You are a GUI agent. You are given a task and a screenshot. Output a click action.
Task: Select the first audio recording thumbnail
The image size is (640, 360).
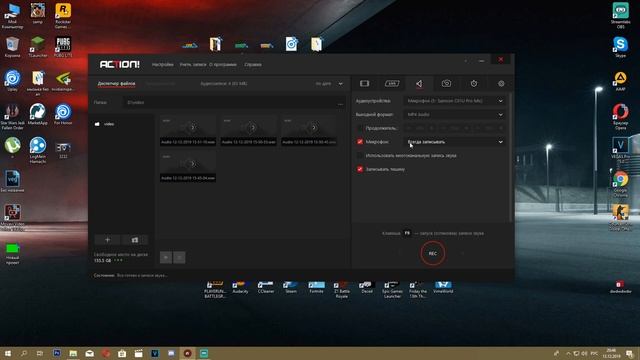point(188,131)
